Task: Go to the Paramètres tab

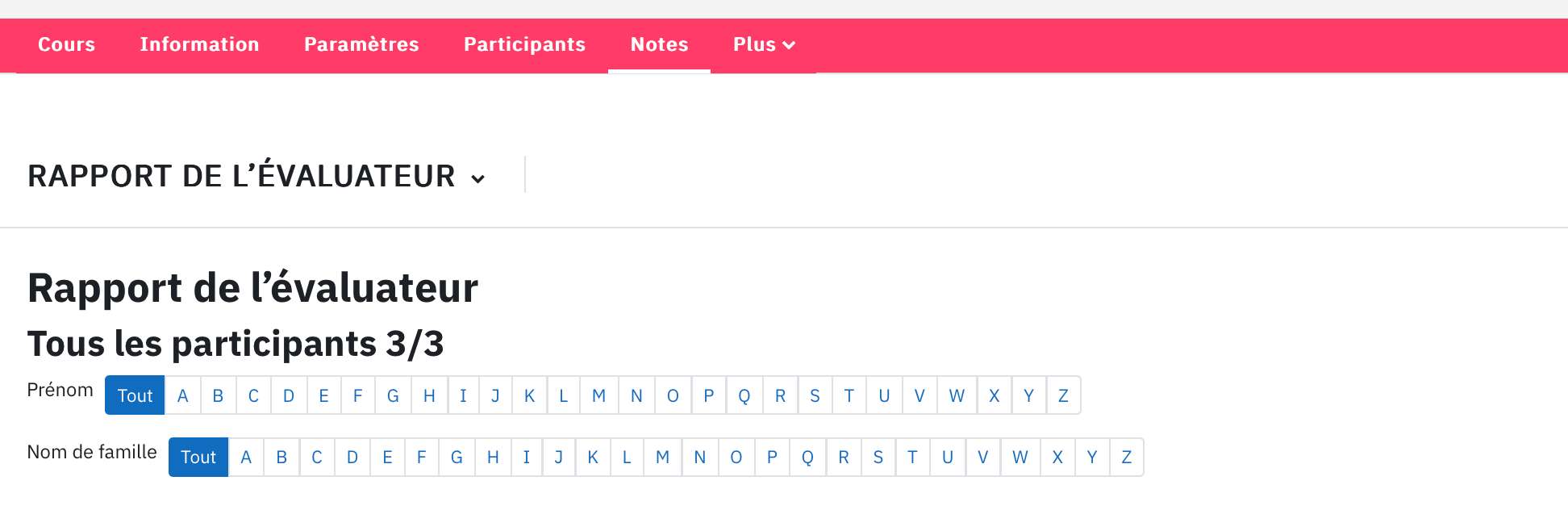Action: pos(361,44)
